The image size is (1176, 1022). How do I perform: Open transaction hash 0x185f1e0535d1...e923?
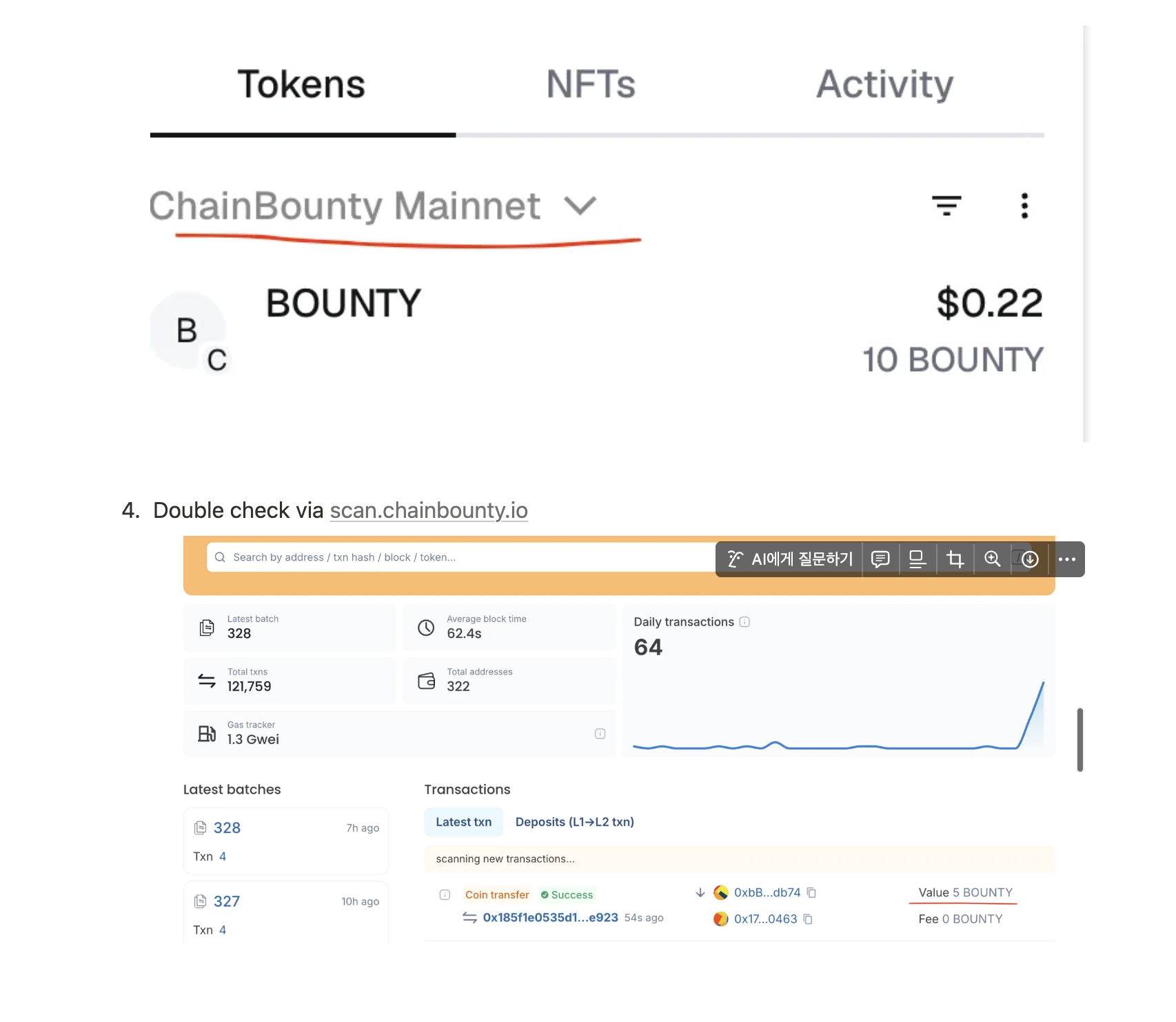click(x=550, y=917)
